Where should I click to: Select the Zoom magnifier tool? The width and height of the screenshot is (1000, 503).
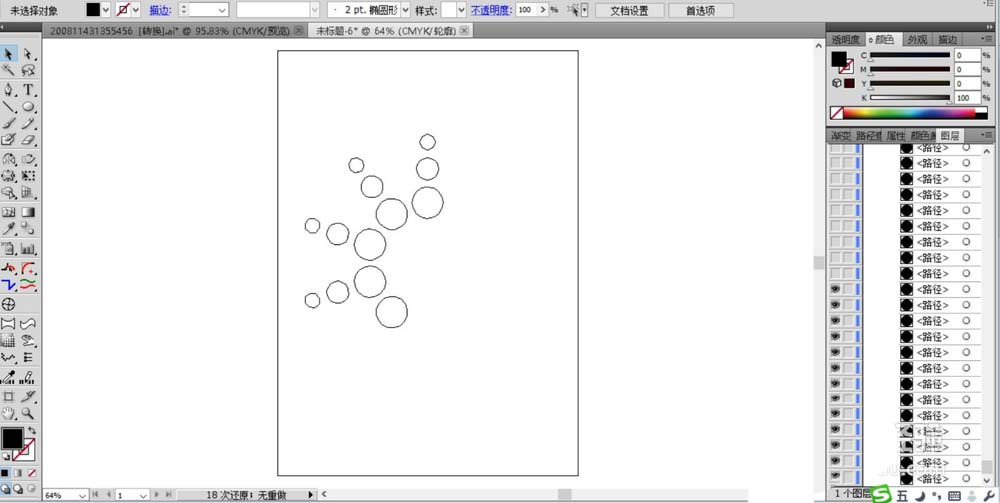[28, 413]
